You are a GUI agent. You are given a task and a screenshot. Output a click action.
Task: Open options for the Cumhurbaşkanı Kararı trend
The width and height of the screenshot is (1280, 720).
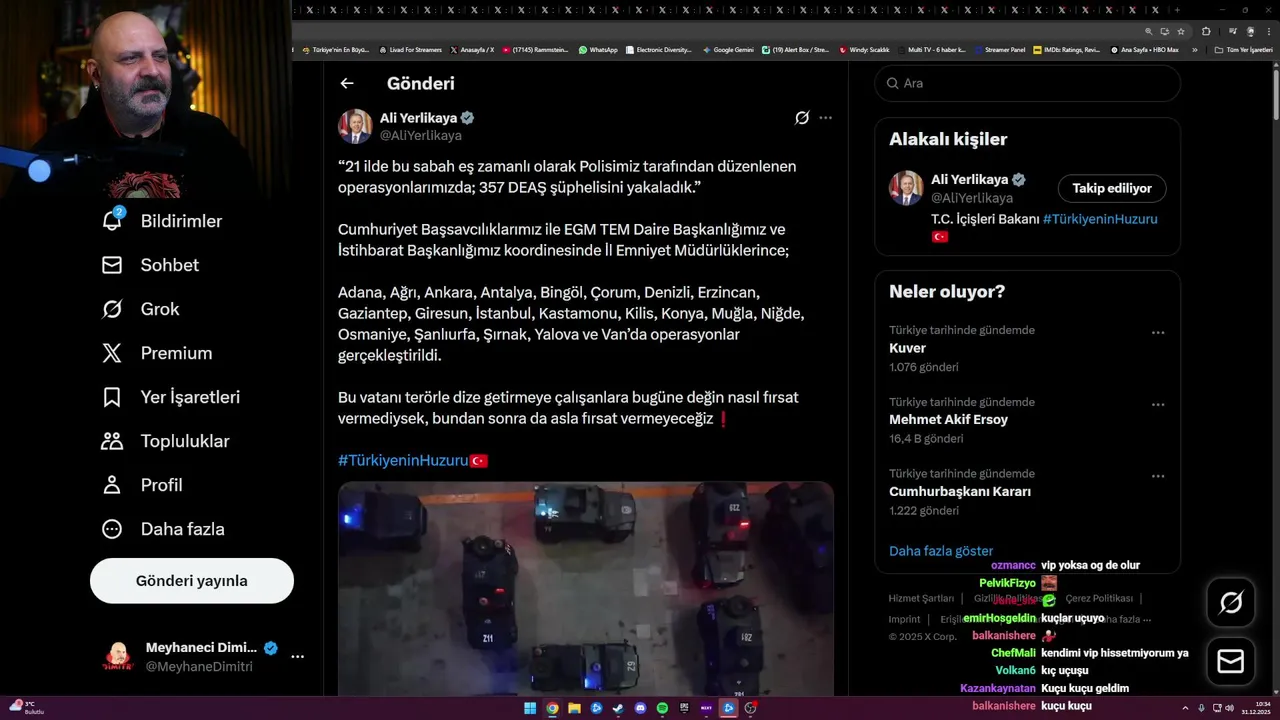1158,477
